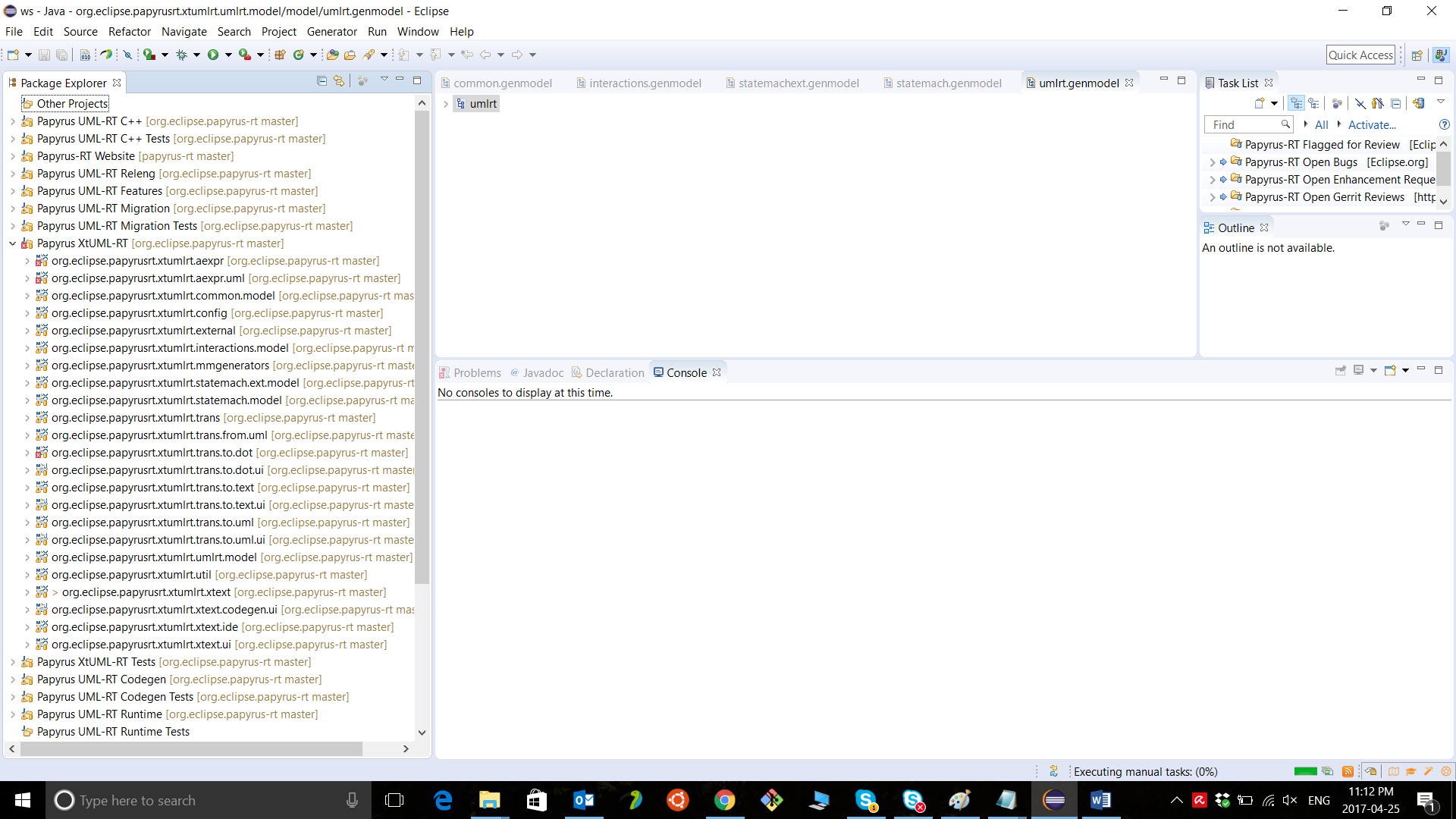Toggle Hide Completed Tasks in Task List
This screenshot has width=1456, height=819.
coord(1360,103)
